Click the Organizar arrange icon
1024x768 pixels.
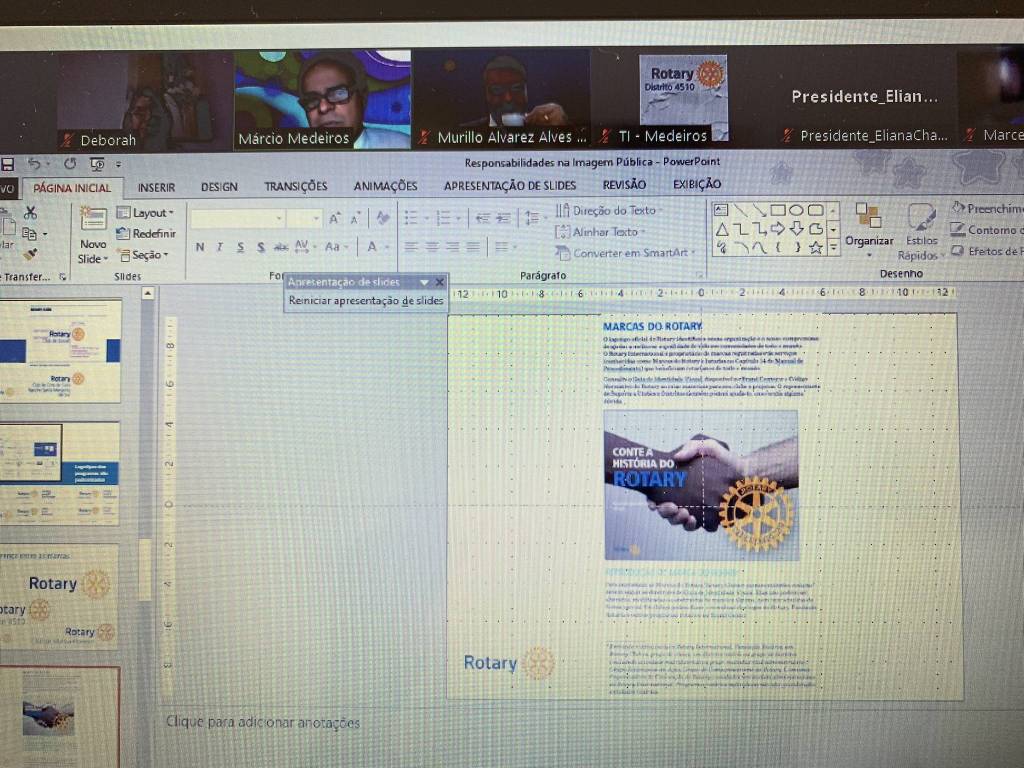(868, 217)
